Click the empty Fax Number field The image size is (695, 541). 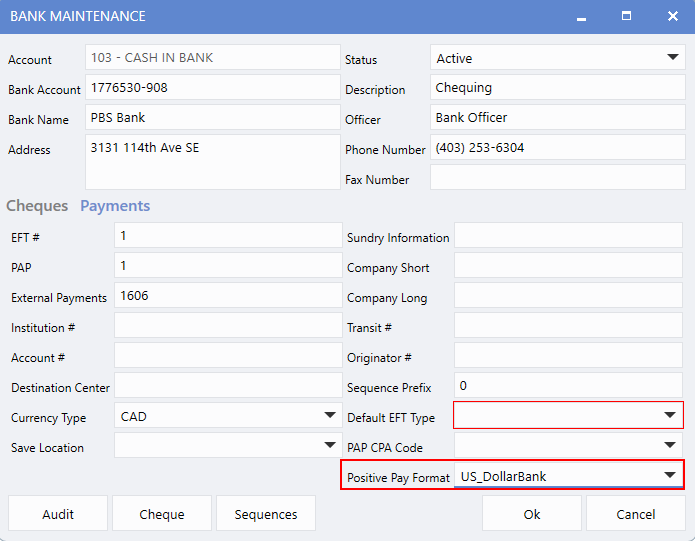(x=557, y=178)
